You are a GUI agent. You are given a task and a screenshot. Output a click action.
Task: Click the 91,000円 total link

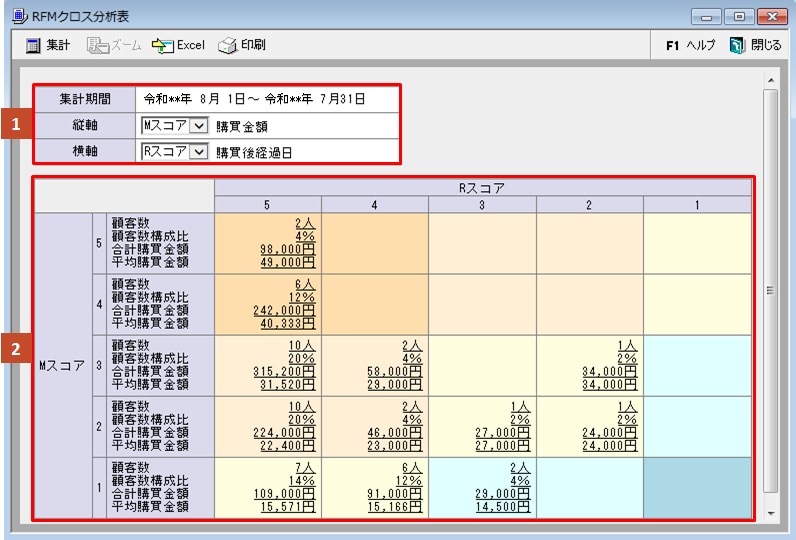(x=395, y=493)
